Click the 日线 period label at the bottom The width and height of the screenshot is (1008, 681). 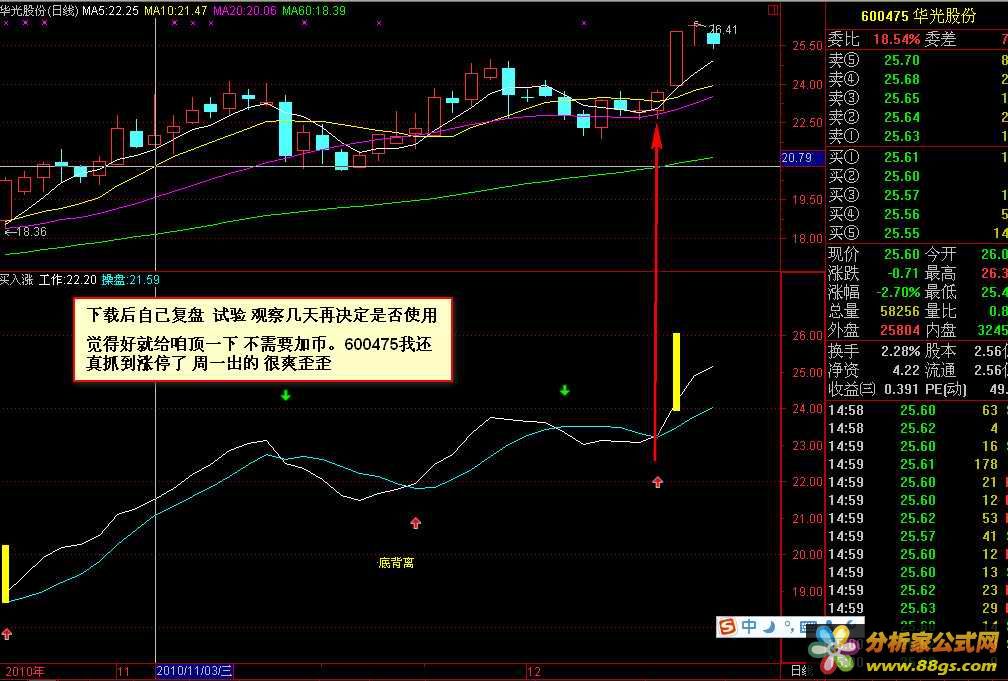pos(802,671)
